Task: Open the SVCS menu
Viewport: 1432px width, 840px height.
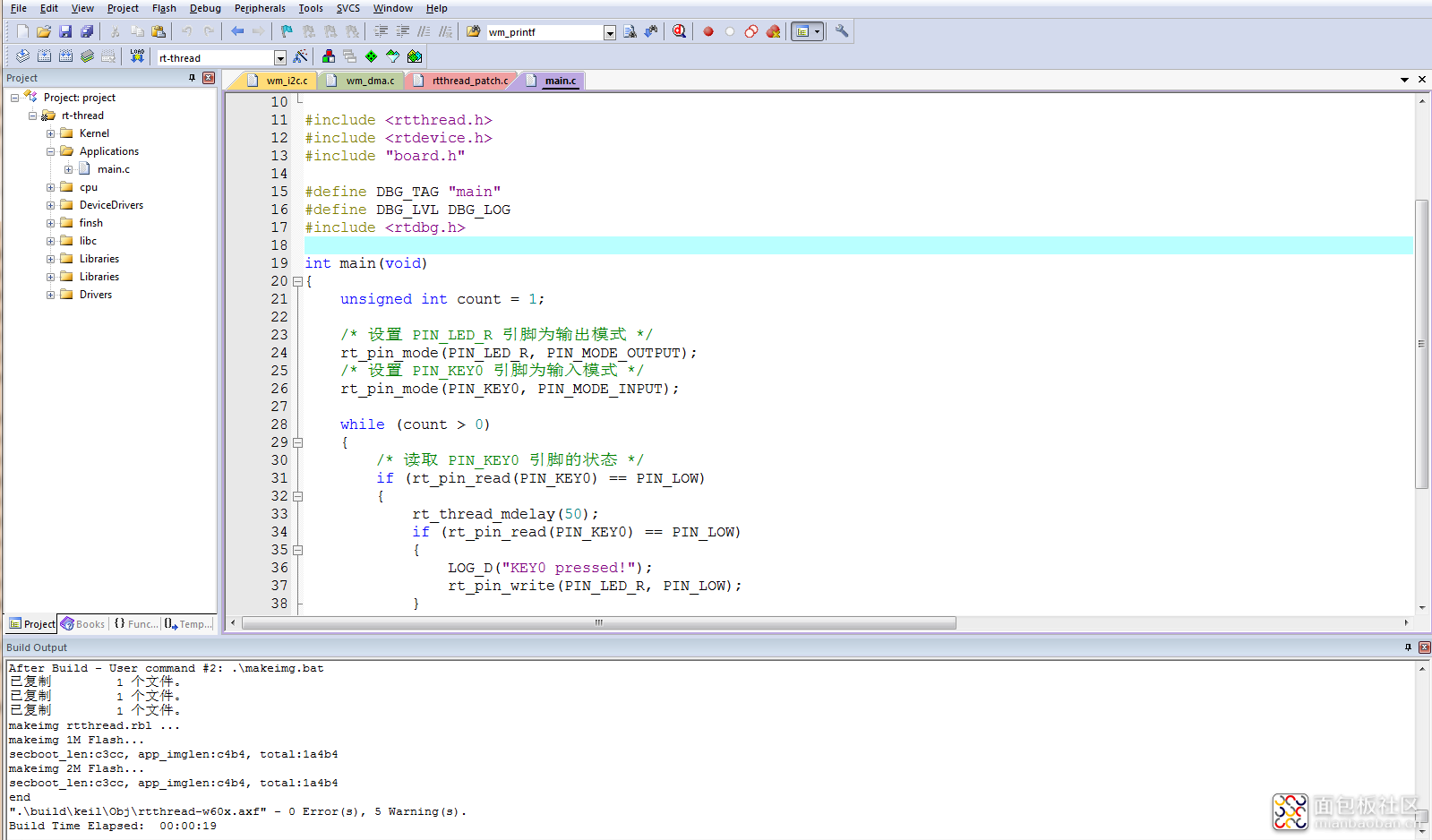Action: [x=348, y=8]
